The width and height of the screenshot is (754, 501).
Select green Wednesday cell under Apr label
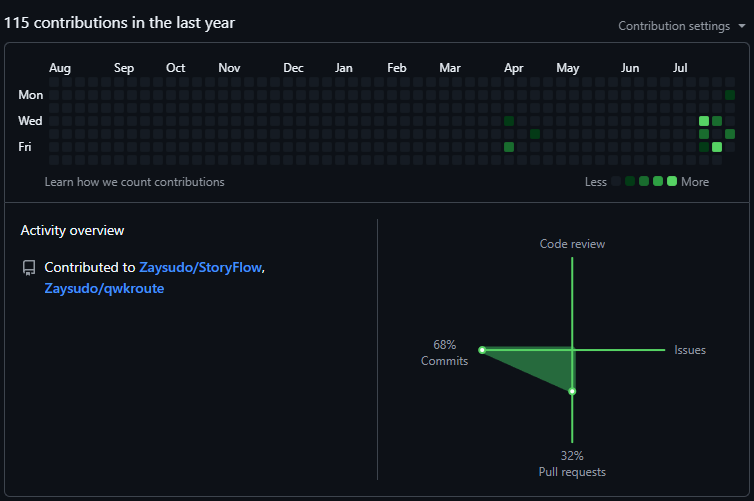point(509,121)
